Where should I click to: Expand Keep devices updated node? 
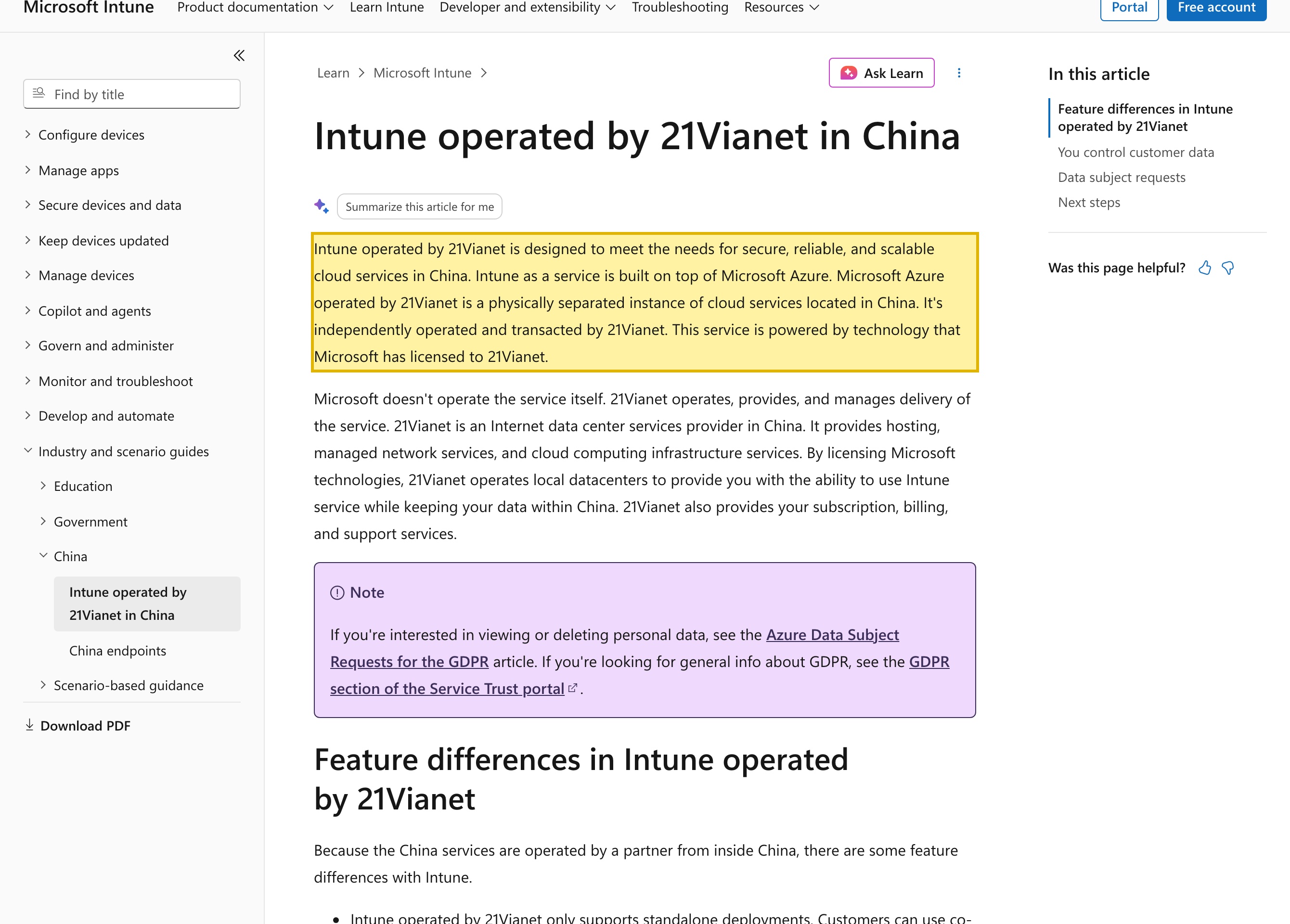[97, 241]
